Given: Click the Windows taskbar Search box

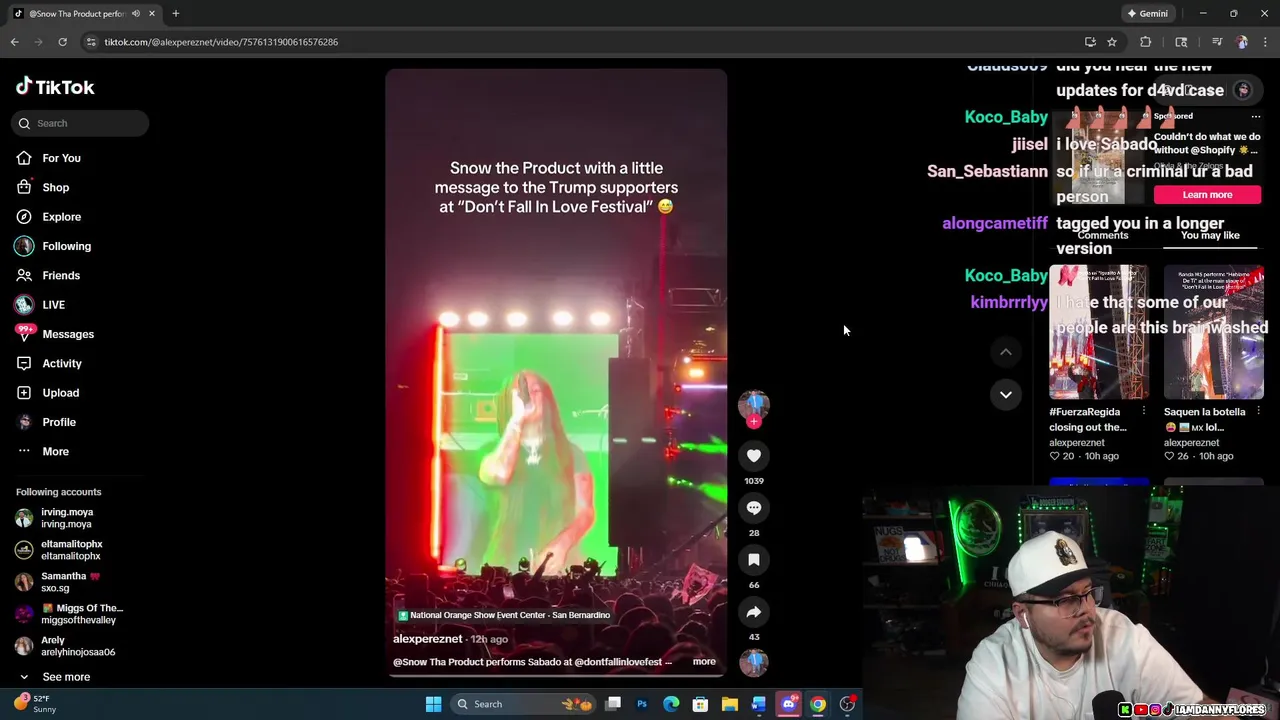Looking at the screenshot, I should tap(523, 704).
